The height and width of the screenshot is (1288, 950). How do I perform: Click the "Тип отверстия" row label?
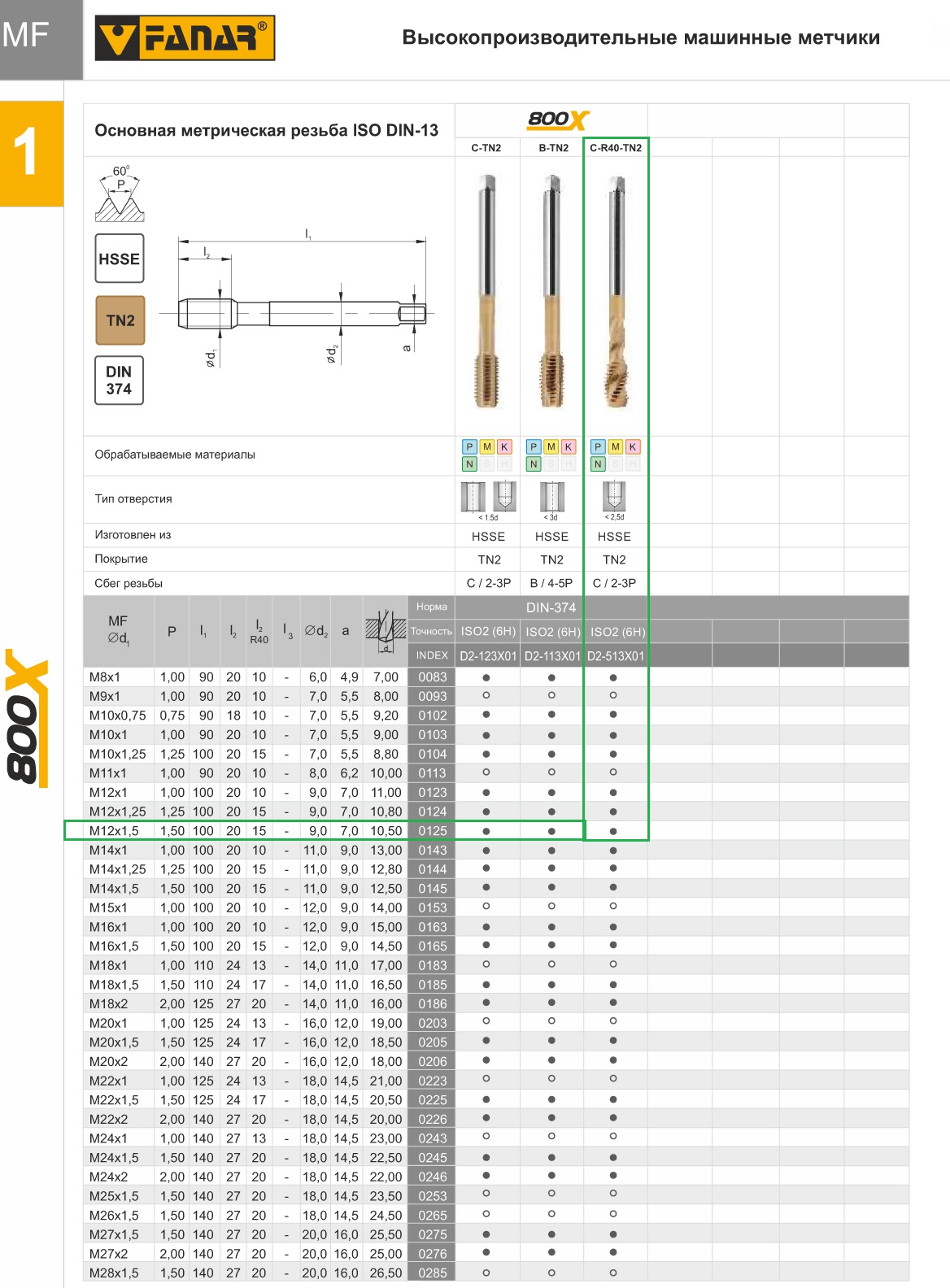click(133, 498)
